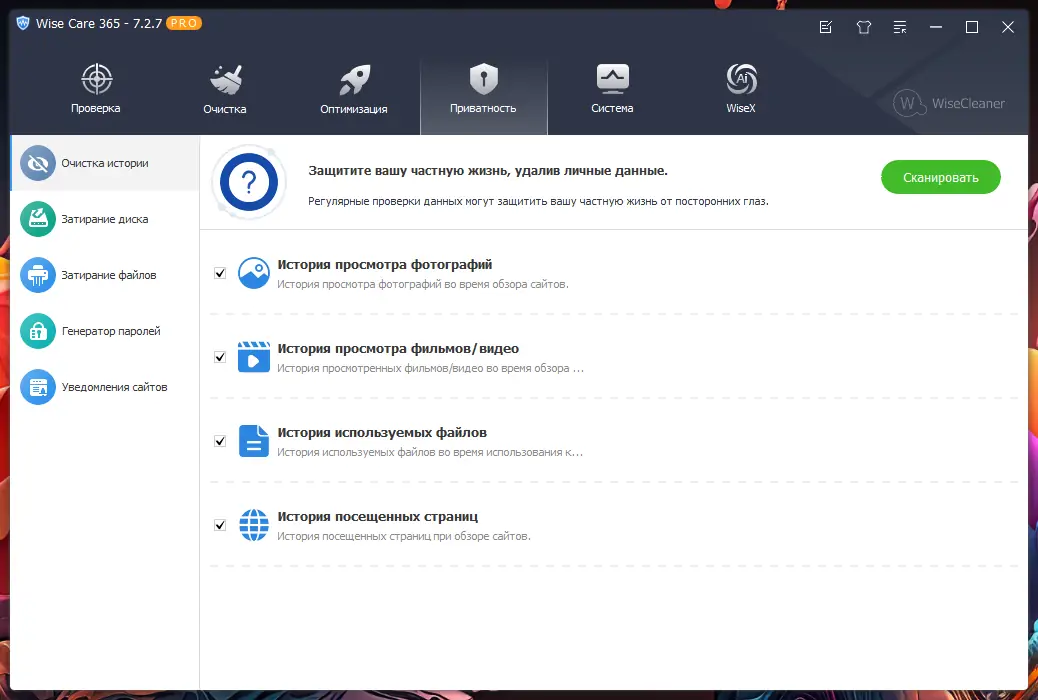Click the globe icon for visited pages history
This screenshot has width=1038, height=700.
253,524
